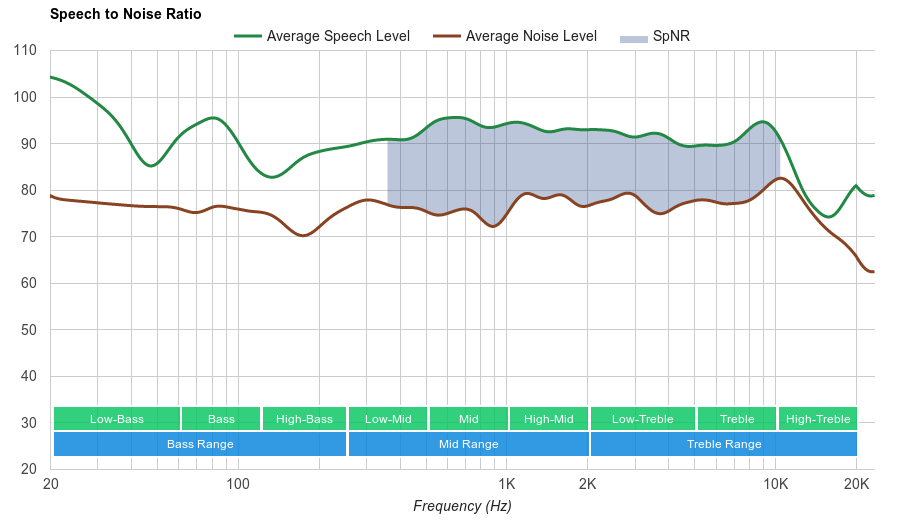Viewport: 900px width, 520px height.
Task: Click the Frequency (Hz) axis title
Action: [x=462, y=506]
